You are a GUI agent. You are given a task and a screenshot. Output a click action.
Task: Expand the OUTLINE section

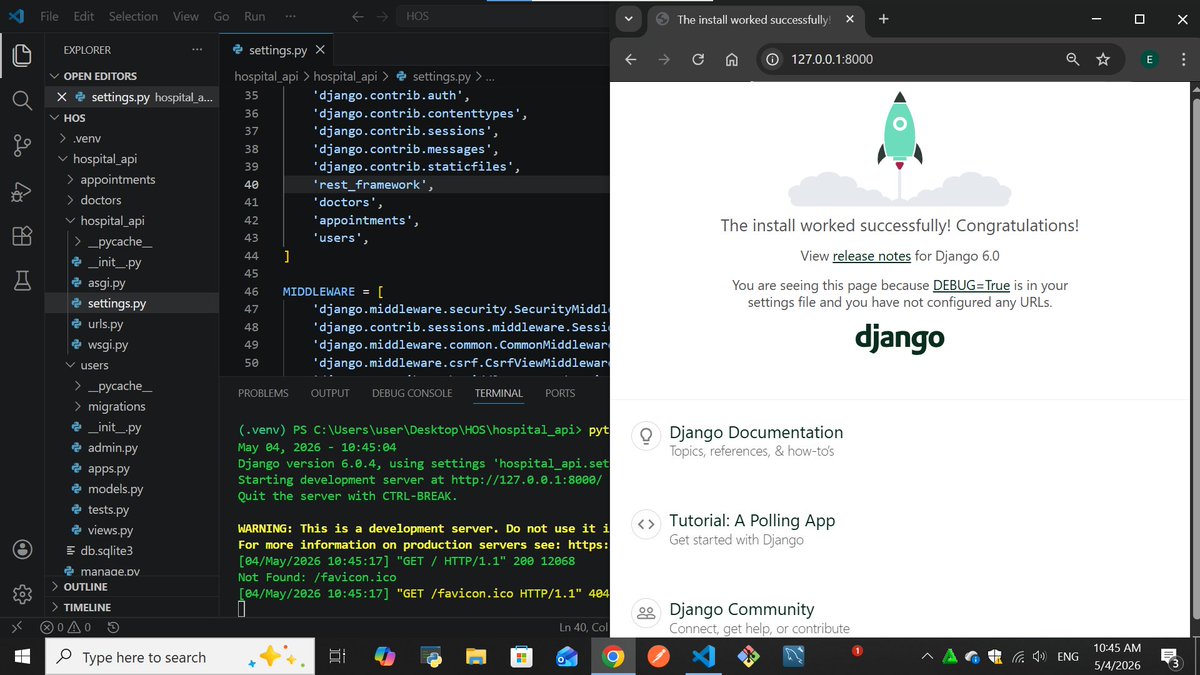[85, 587]
